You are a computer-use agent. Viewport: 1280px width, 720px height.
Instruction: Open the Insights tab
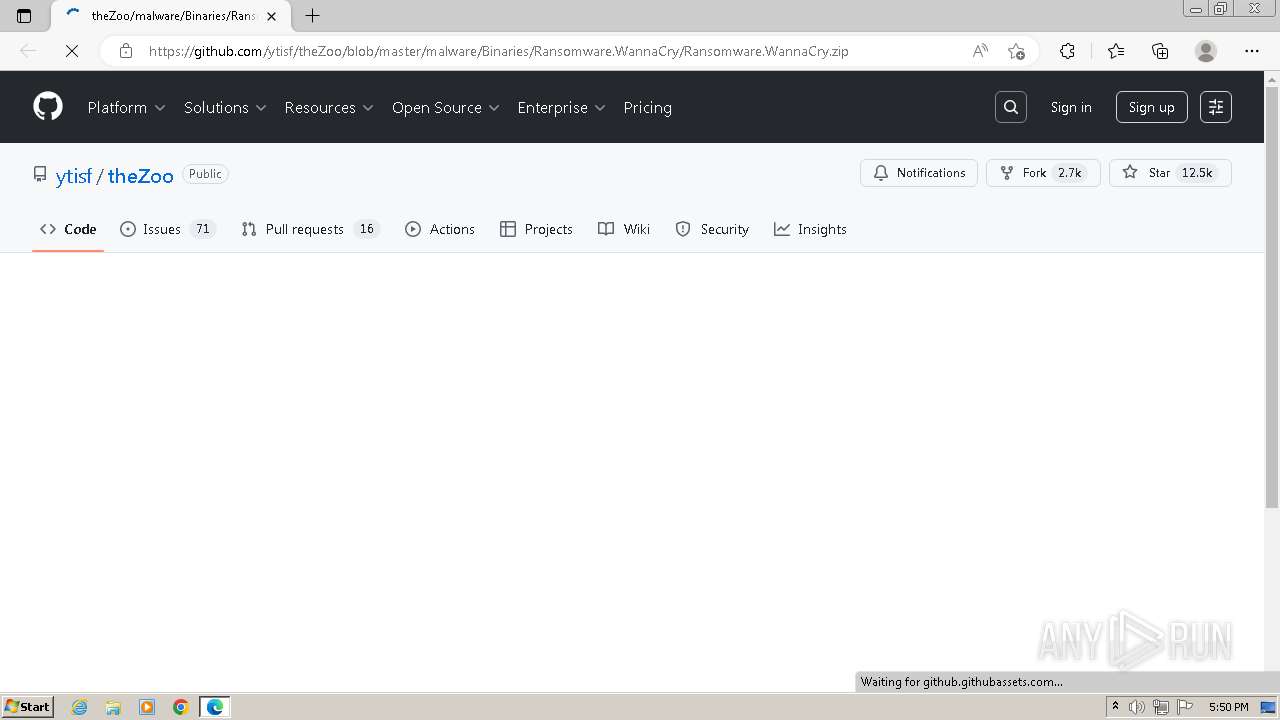coord(810,229)
